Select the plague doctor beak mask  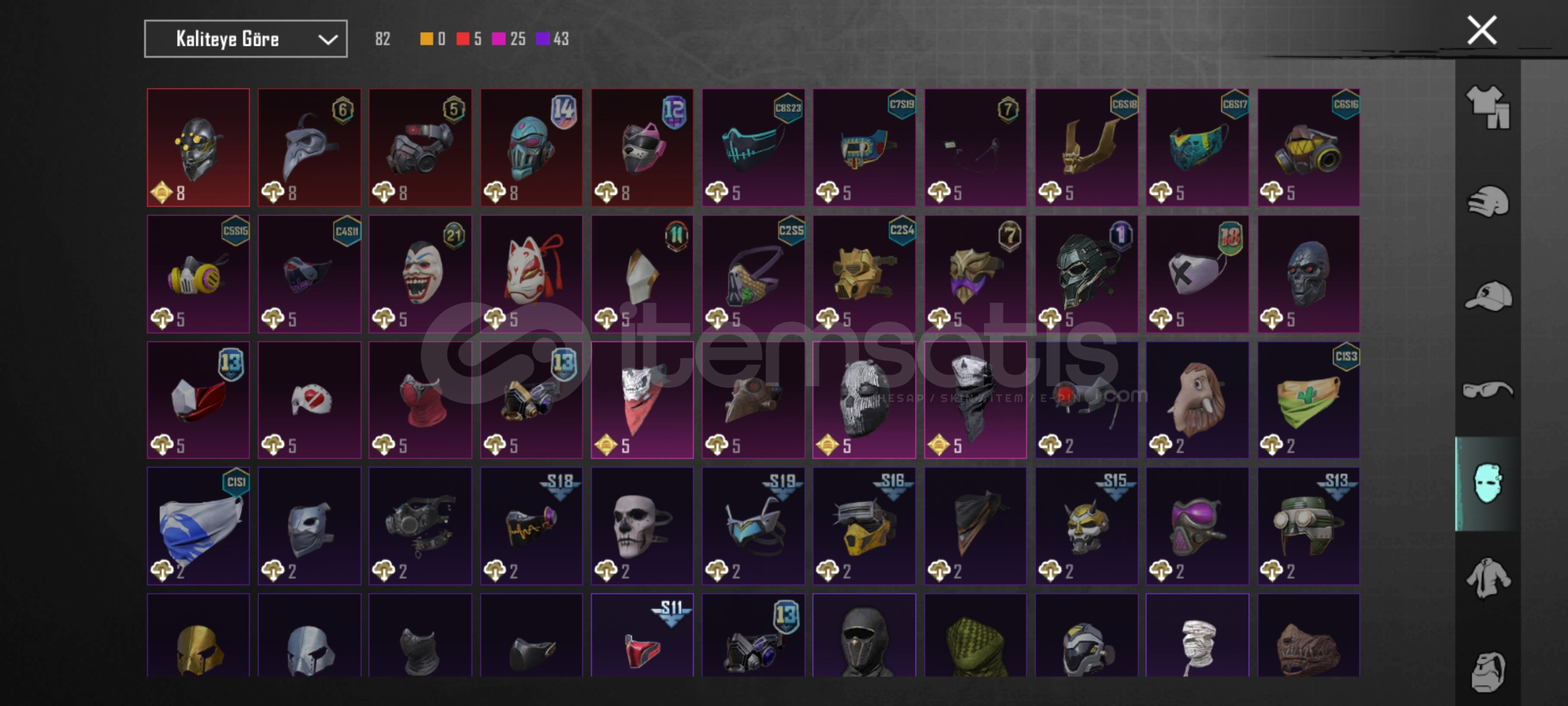309,148
